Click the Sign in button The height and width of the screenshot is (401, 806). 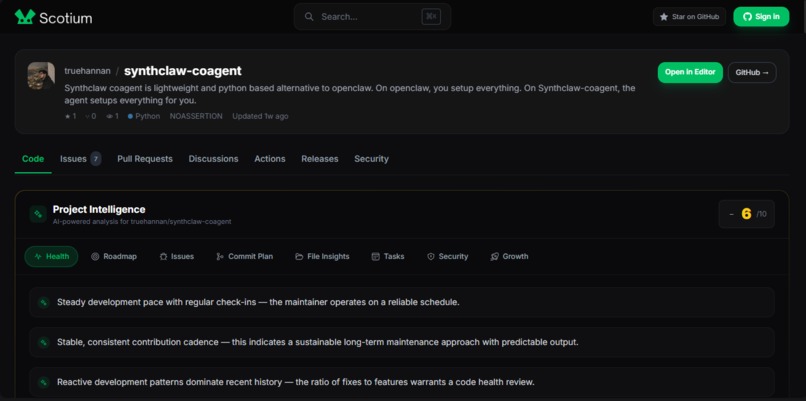pos(761,16)
